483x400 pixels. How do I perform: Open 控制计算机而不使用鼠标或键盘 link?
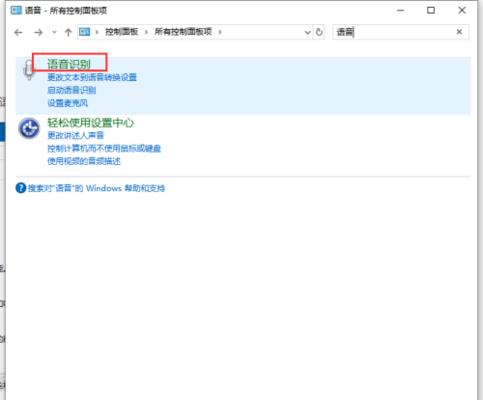point(104,148)
